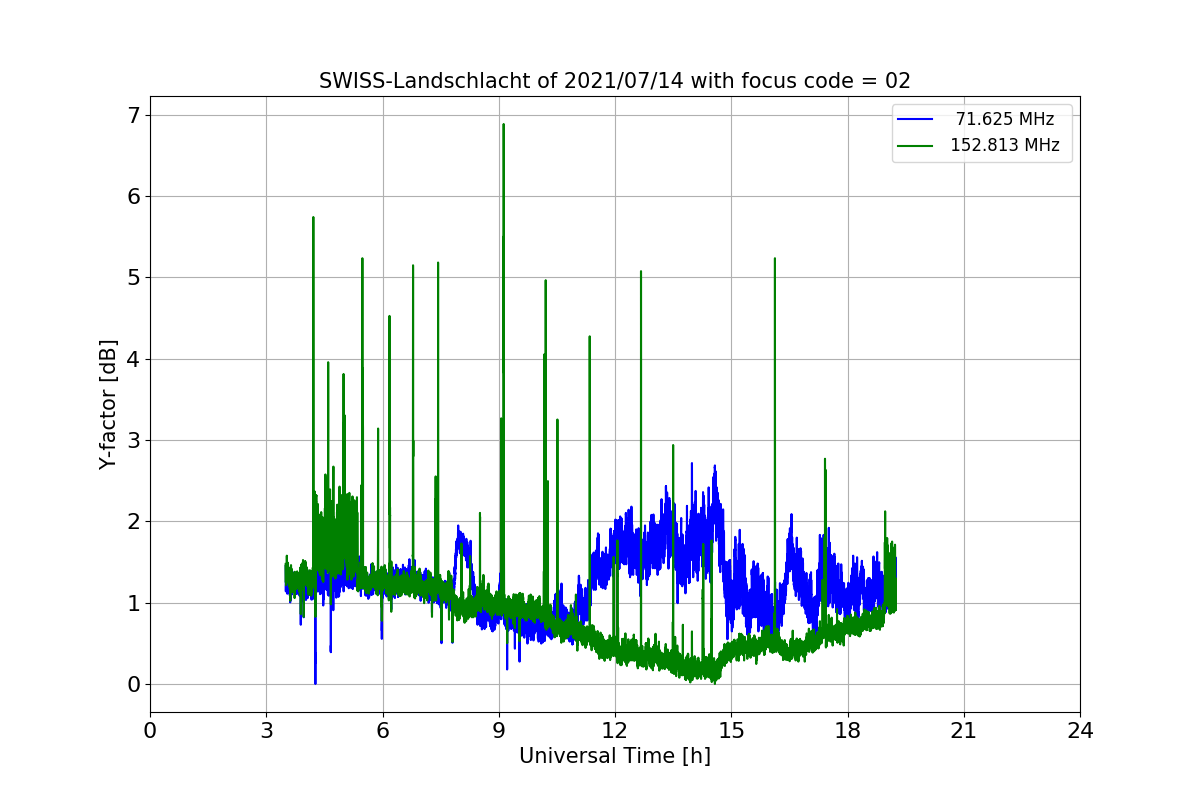Screen dimensions: 1200x800
Task: Click the green line sample in legend
Action: pos(915,145)
